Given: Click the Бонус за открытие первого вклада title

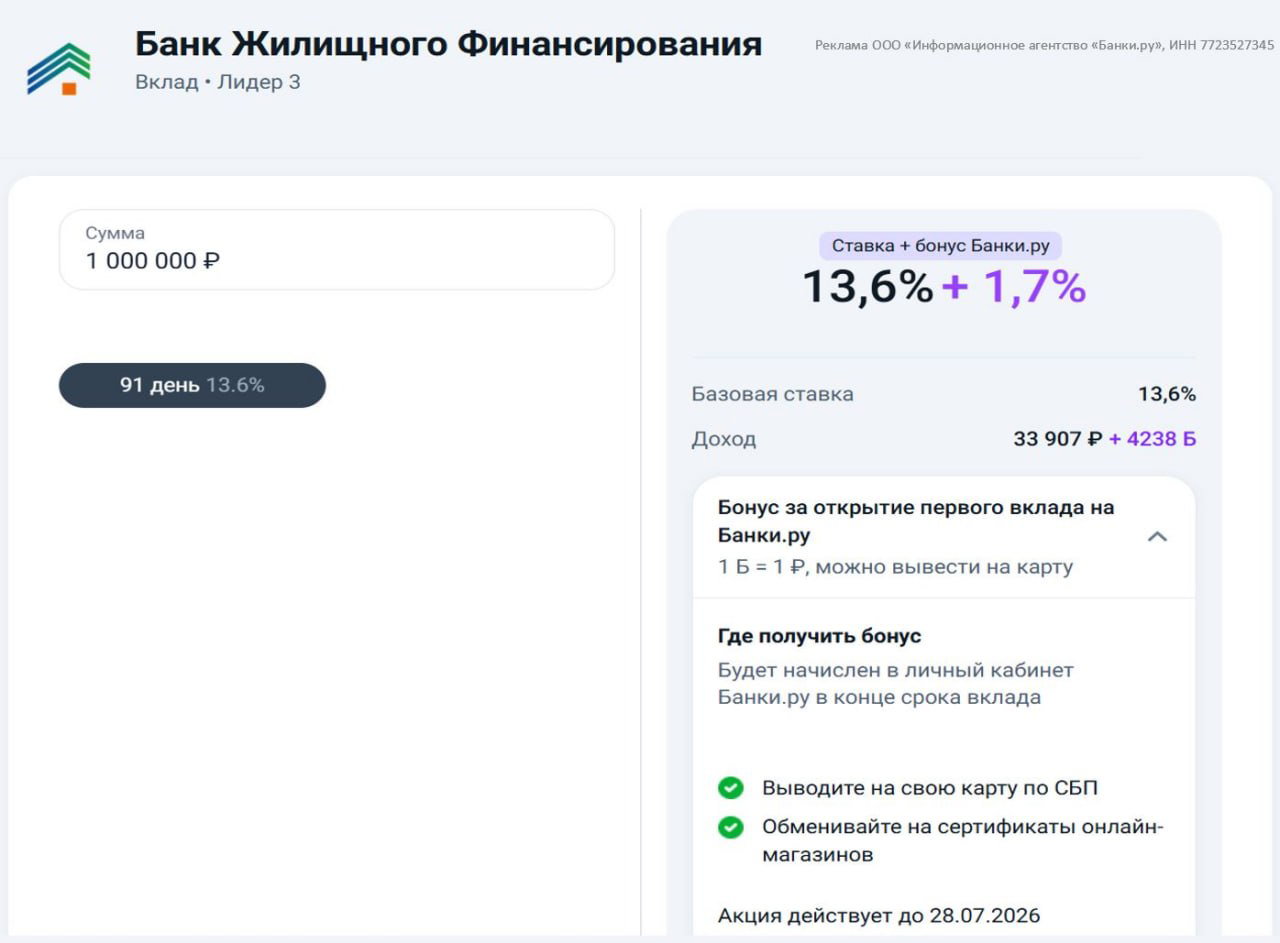Looking at the screenshot, I should click(x=916, y=521).
